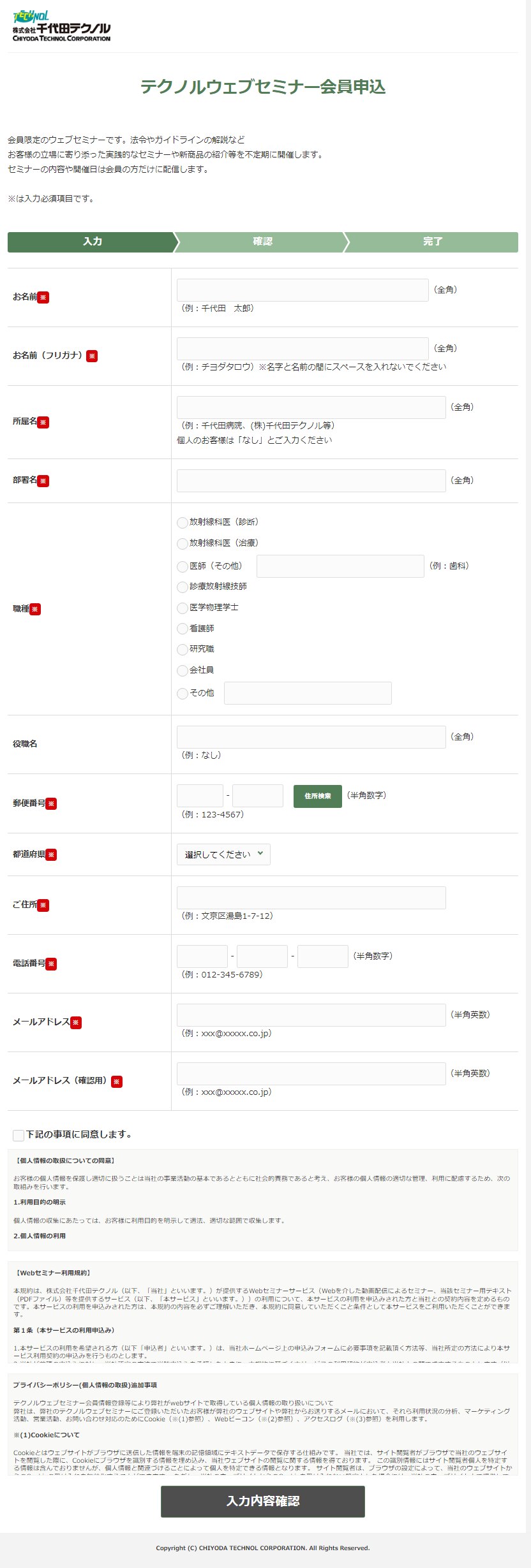The width and height of the screenshot is (531, 1568).
Task: Click the ※は入力必須項目です note
Action: [52, 199]
